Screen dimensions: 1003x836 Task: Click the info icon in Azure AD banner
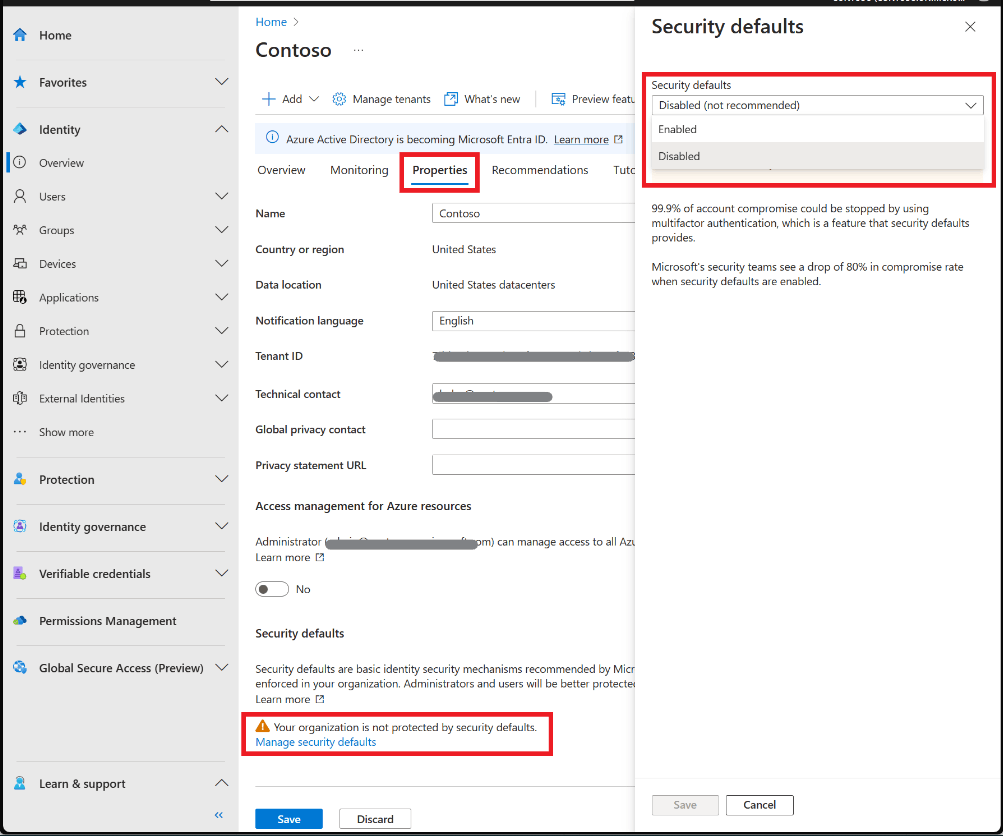(272, 138)
